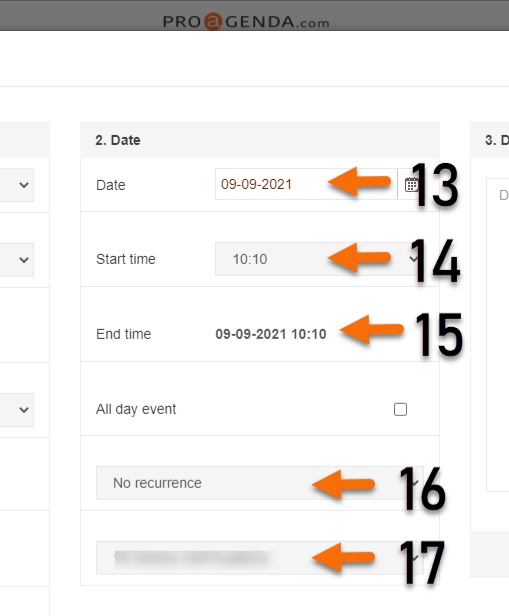509x616 pixels.
Task: Click the 'All day event' label
Action: [136, 409]
